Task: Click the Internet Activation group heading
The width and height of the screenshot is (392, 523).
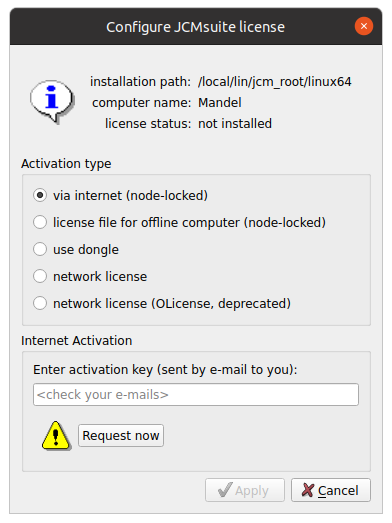Action: 77,341
